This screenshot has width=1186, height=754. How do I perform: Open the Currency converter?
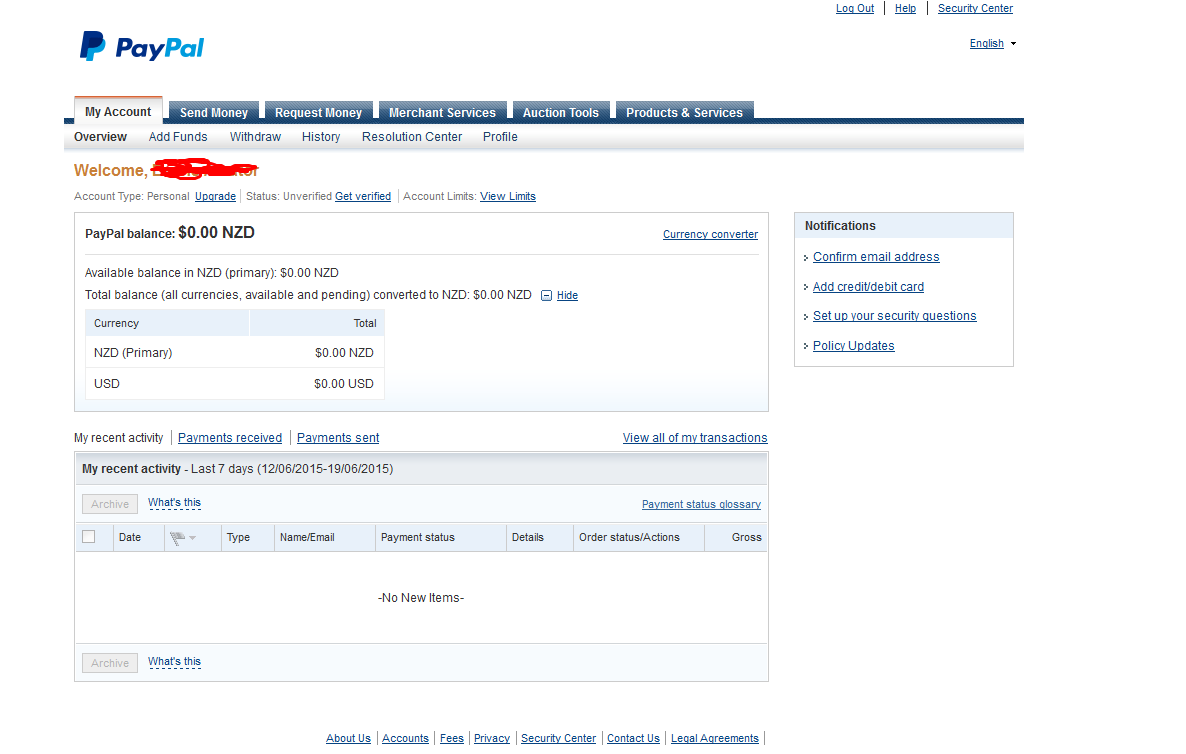tap(710, 234)
